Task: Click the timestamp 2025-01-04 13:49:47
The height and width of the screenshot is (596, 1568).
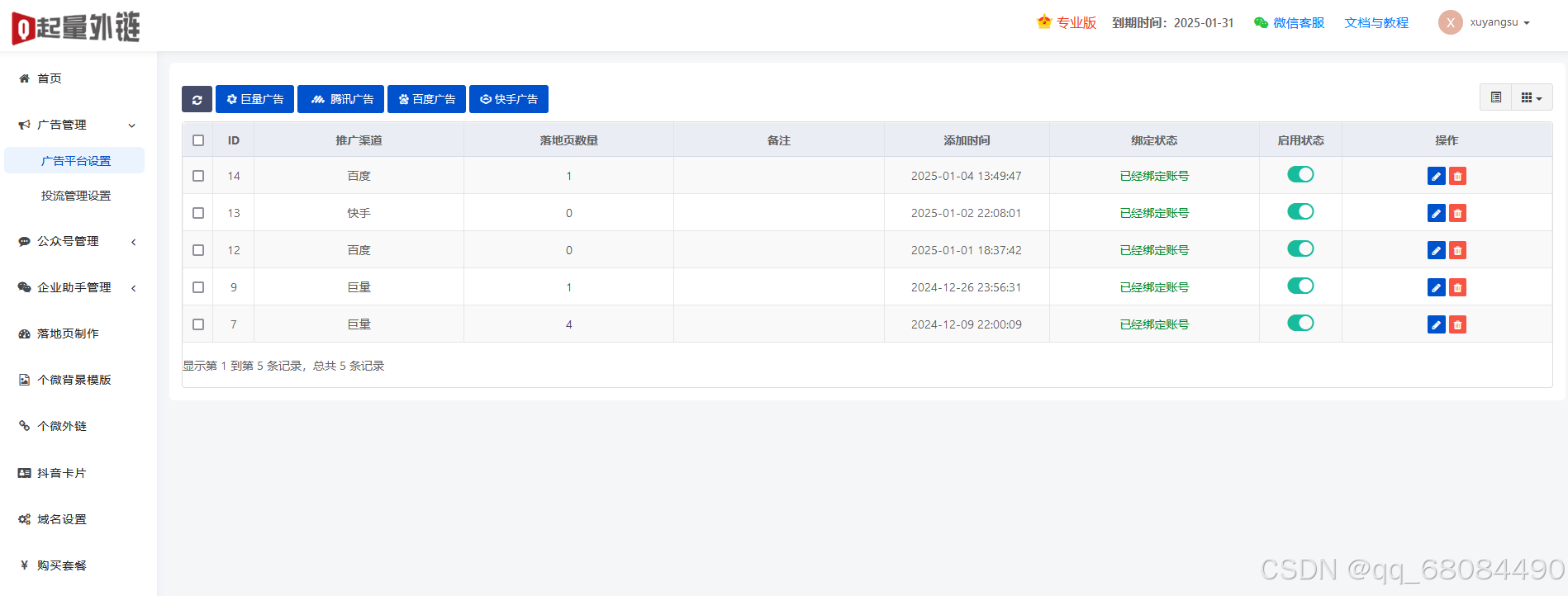Action: tap(967, 176)
